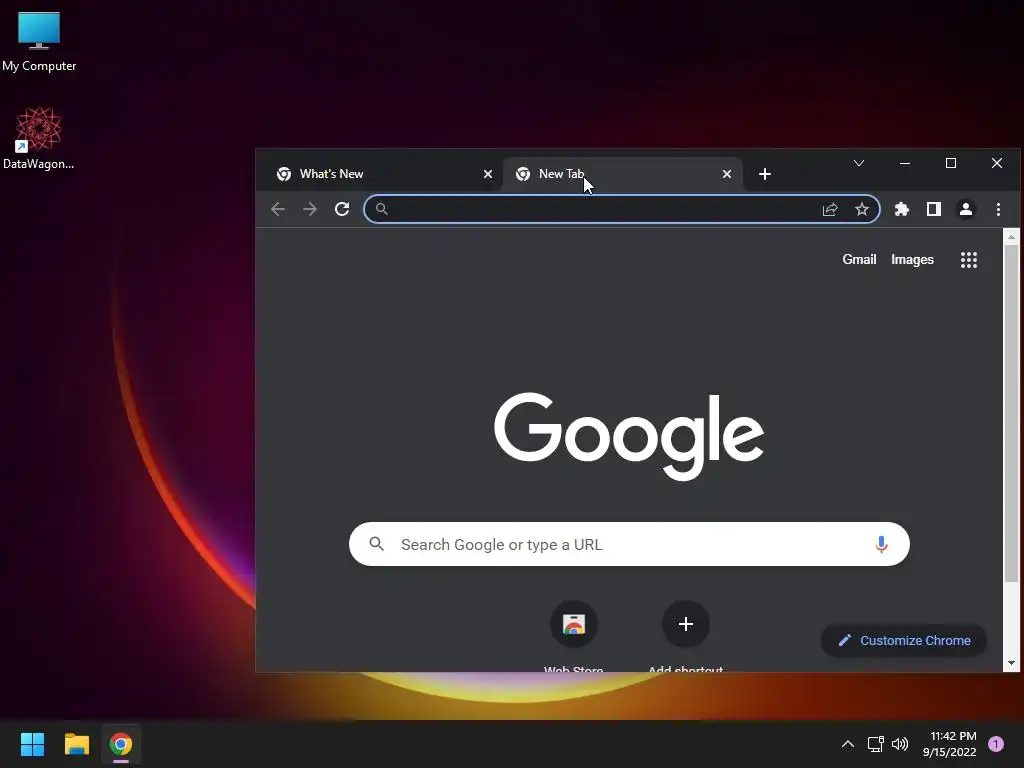Show hidden system tray icons
Viewport: 1024px width, 768px height.
pyautogui.click(x=848, y=744)
